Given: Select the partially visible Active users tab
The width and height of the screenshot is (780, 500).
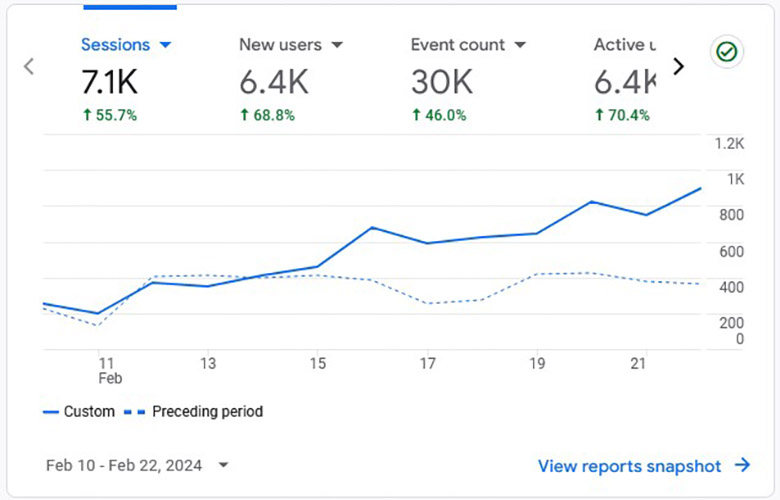Looking at the screenshot, I should pyautogui.click(x=624, y=80).
